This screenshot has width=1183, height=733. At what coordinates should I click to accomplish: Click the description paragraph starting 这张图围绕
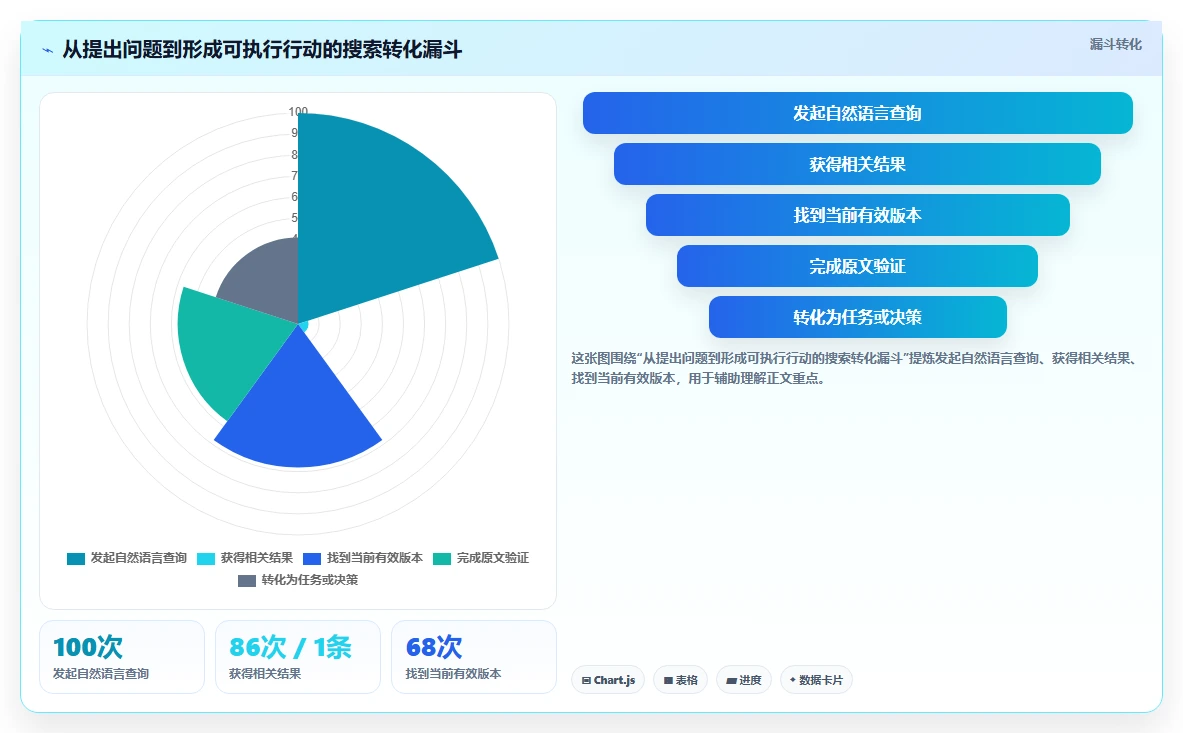pyautogui.click(x=854, y=368)
